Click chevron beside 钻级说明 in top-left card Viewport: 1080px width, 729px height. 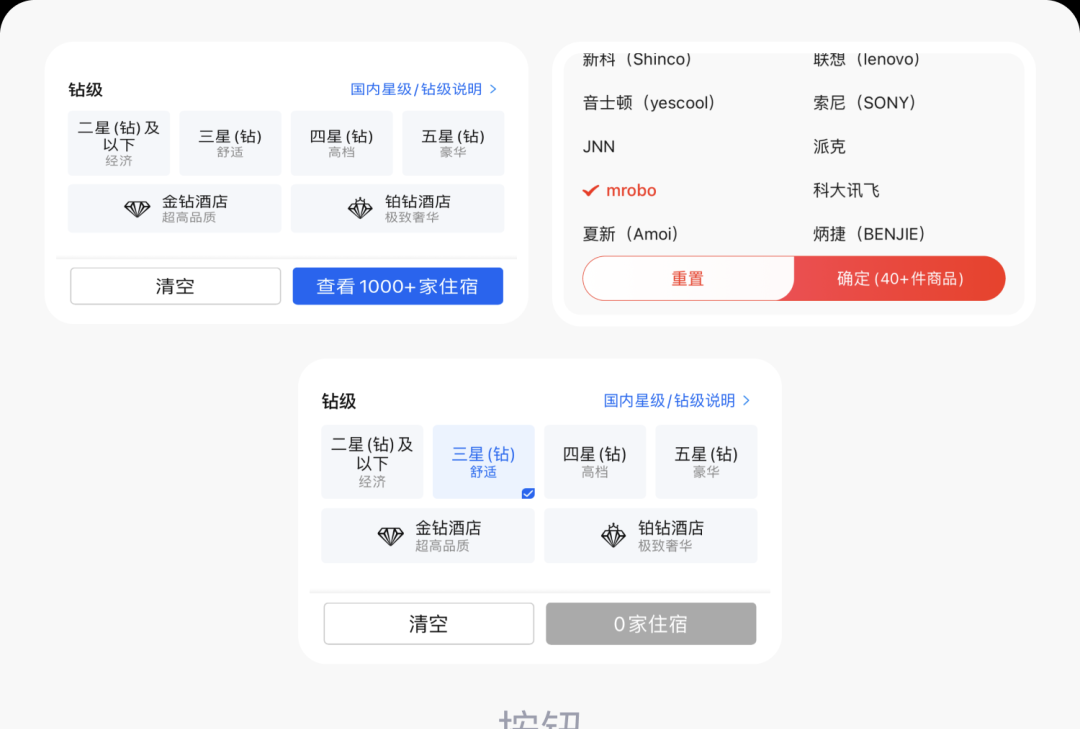click(493, 89)
